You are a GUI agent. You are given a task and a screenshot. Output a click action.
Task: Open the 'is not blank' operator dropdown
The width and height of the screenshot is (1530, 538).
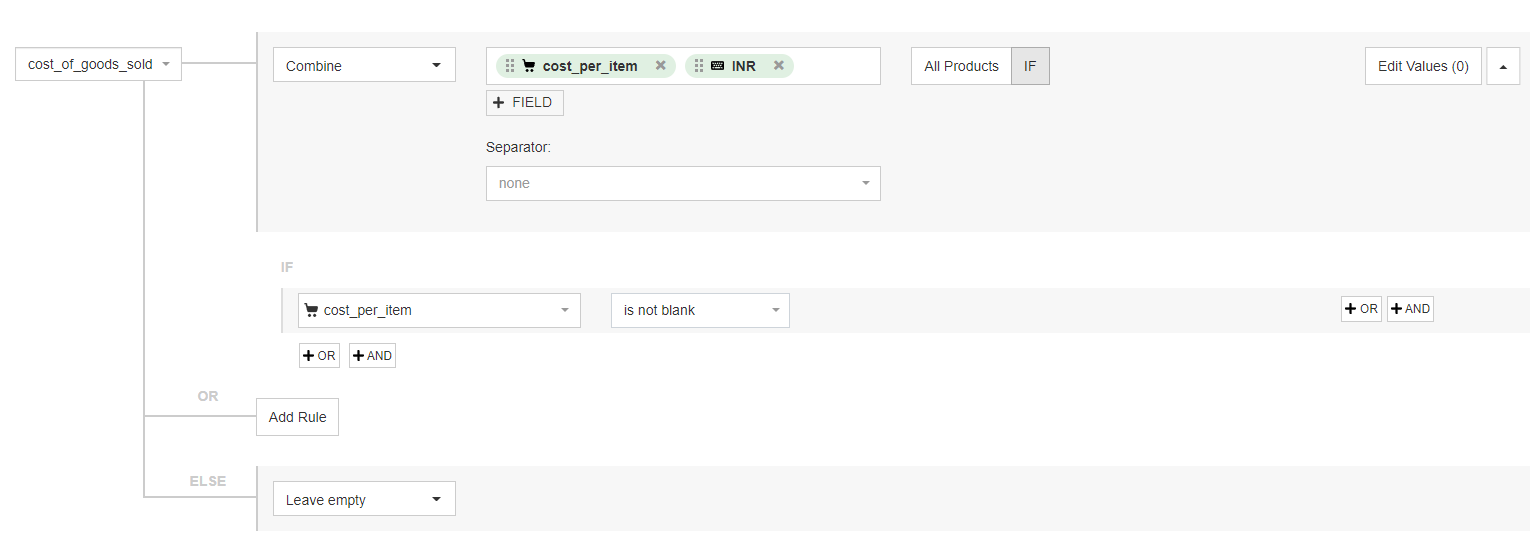pos(700,310)
